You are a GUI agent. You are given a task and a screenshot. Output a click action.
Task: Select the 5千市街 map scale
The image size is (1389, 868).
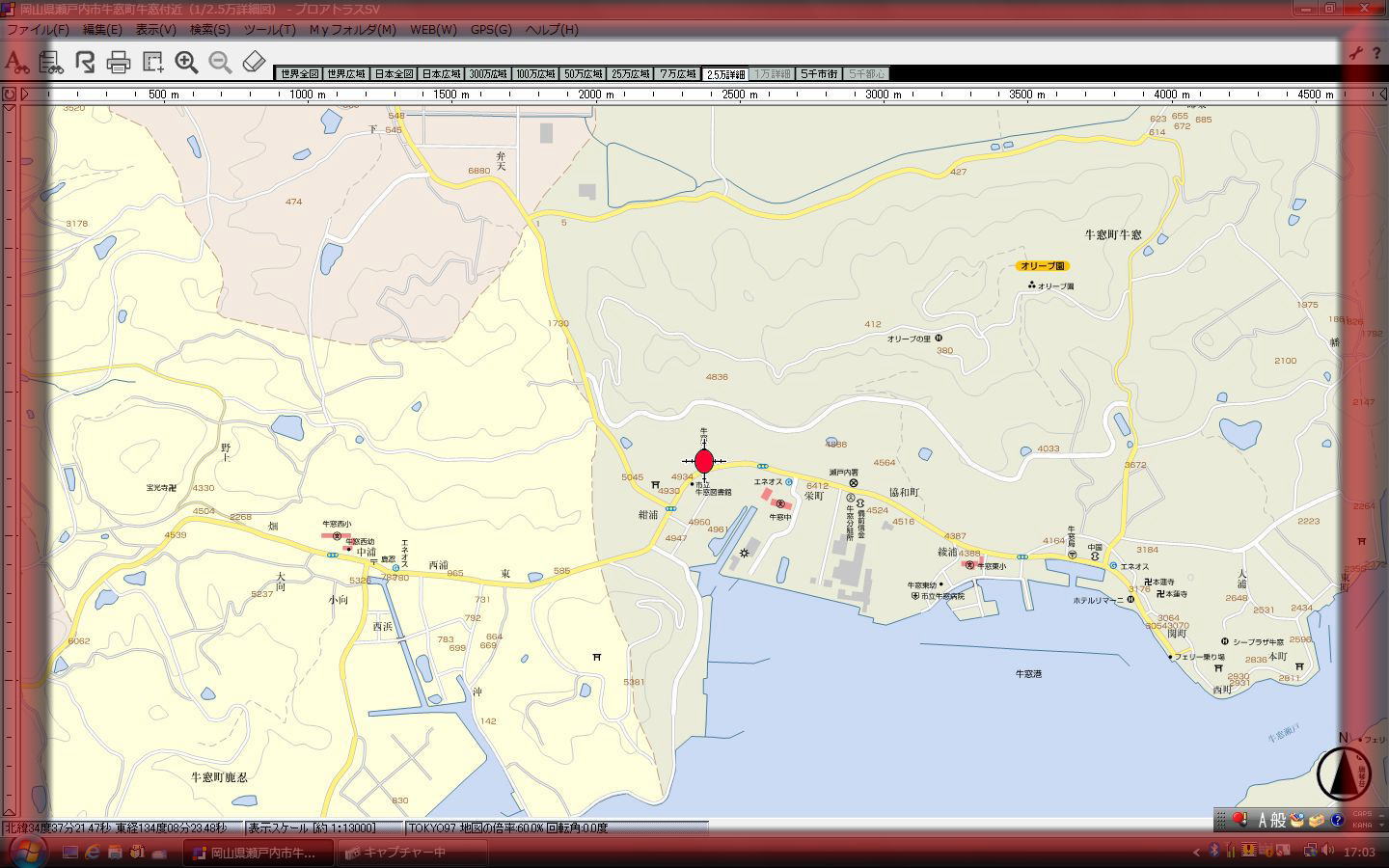(819, 74)
